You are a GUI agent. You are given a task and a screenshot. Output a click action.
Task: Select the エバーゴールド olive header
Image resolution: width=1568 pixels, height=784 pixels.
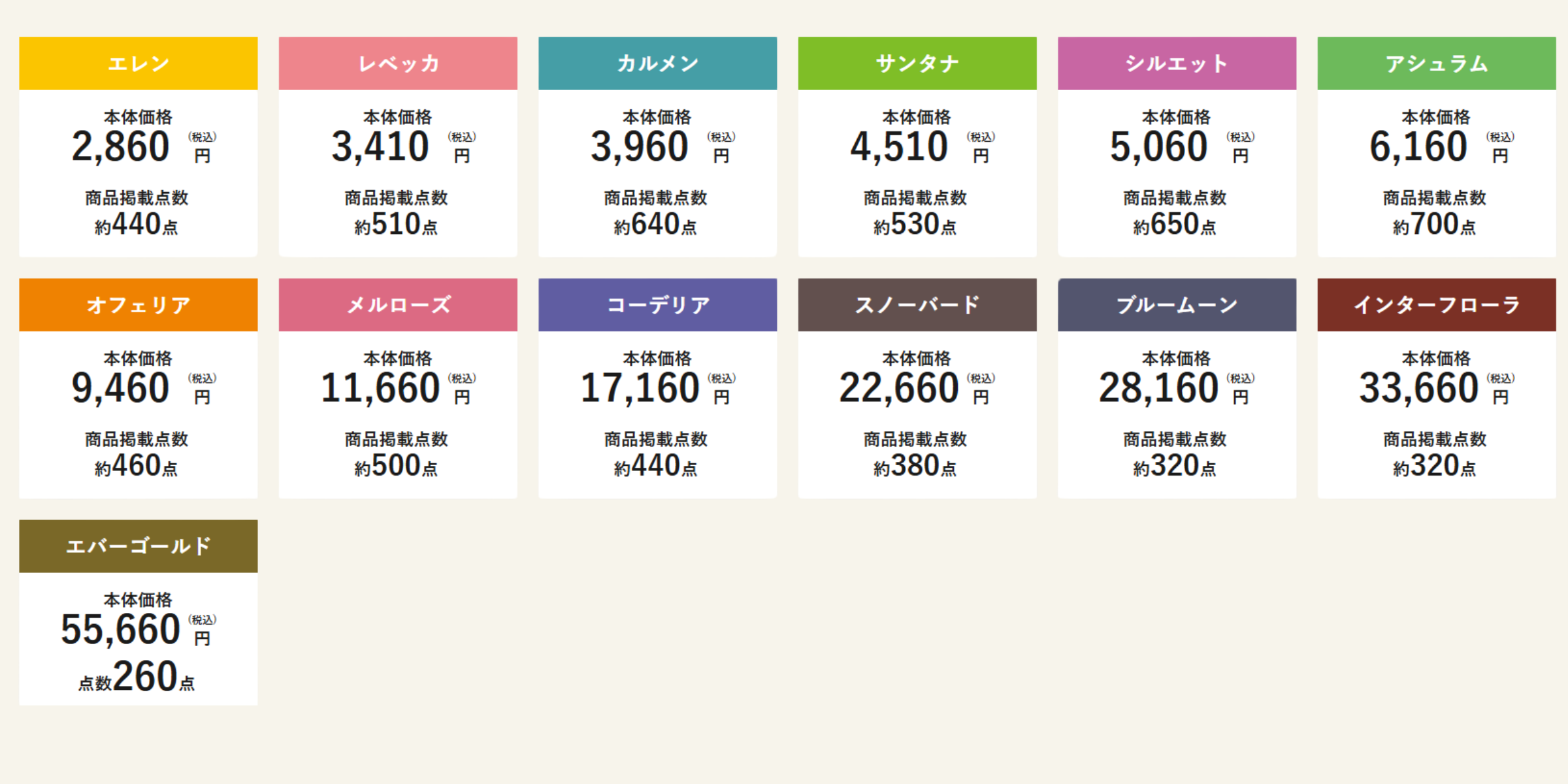(x=139, y=546)
